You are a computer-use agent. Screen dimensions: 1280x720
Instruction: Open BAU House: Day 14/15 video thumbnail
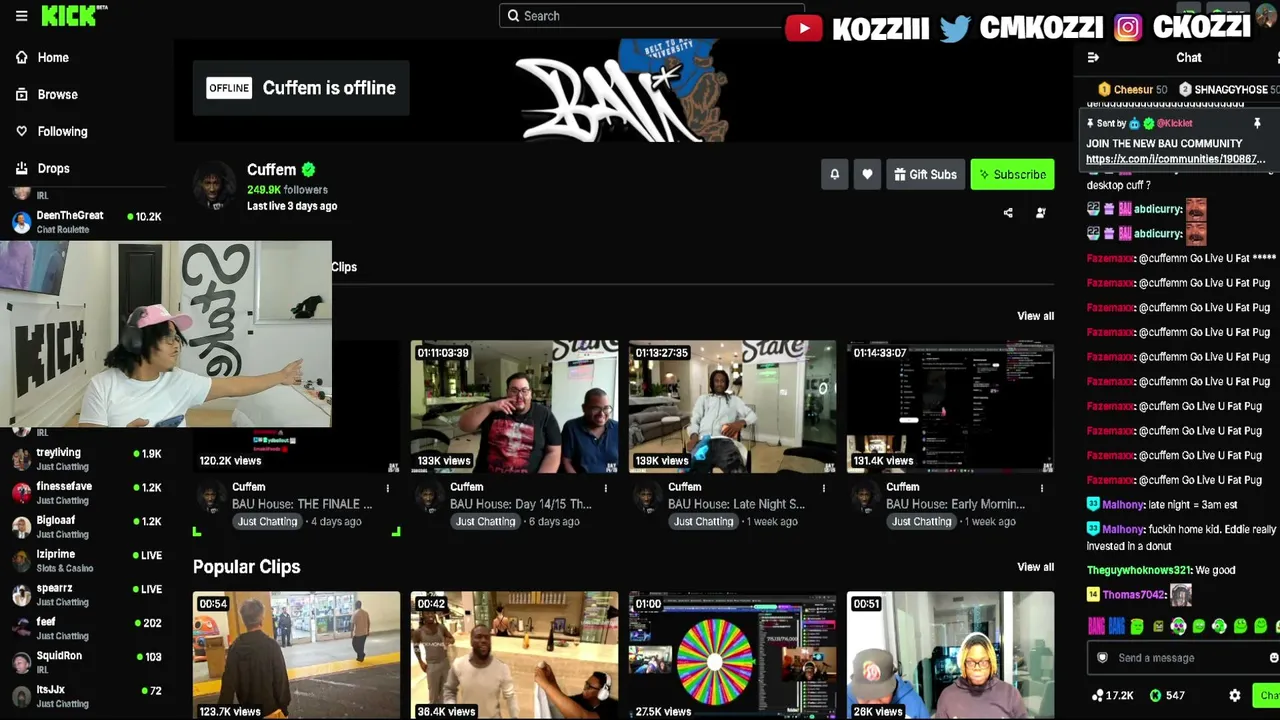pos(514,406)
